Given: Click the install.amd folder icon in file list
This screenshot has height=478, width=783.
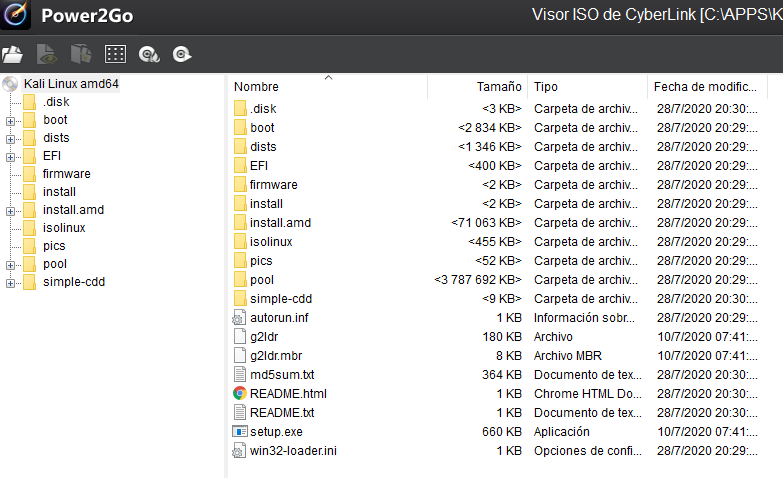Looking at the screenshot, I should [240, 223].
